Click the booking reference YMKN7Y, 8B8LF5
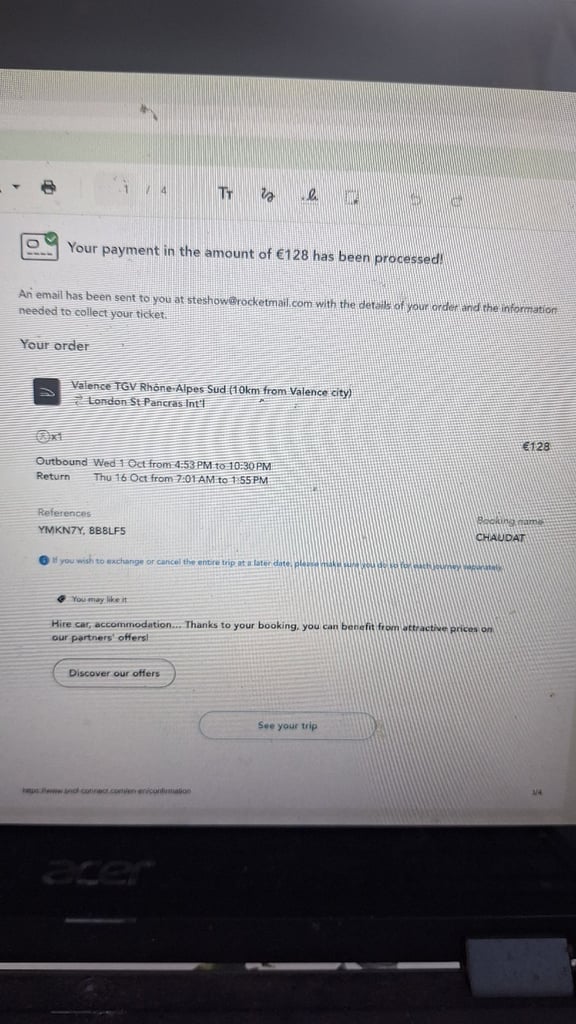The image size is (576, 1024). pyautogui.click(x=82, y=531)
